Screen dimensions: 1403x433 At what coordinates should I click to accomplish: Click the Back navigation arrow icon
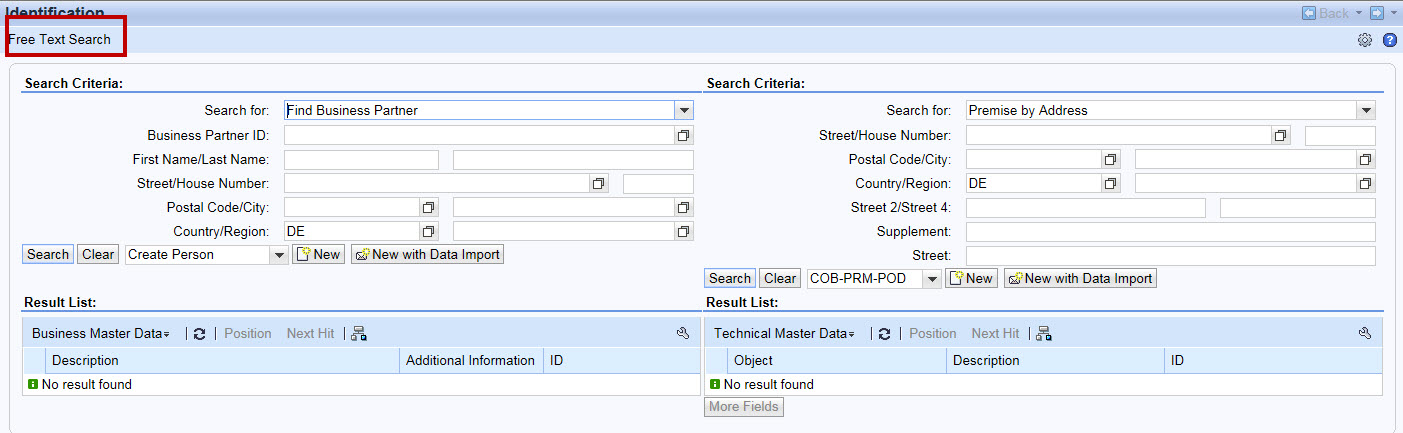[1309, 13]
